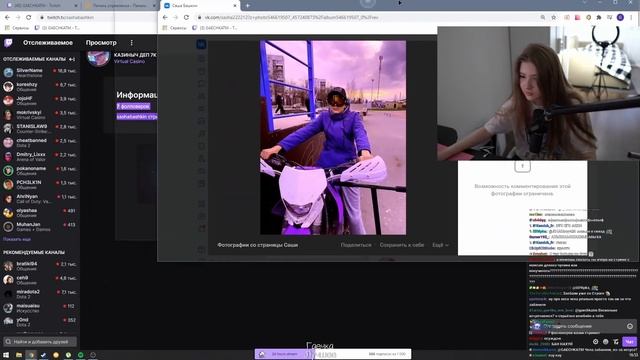640x360 pixels.
Task: Switch to the Отслеживаемое tab
Action: 48,42
